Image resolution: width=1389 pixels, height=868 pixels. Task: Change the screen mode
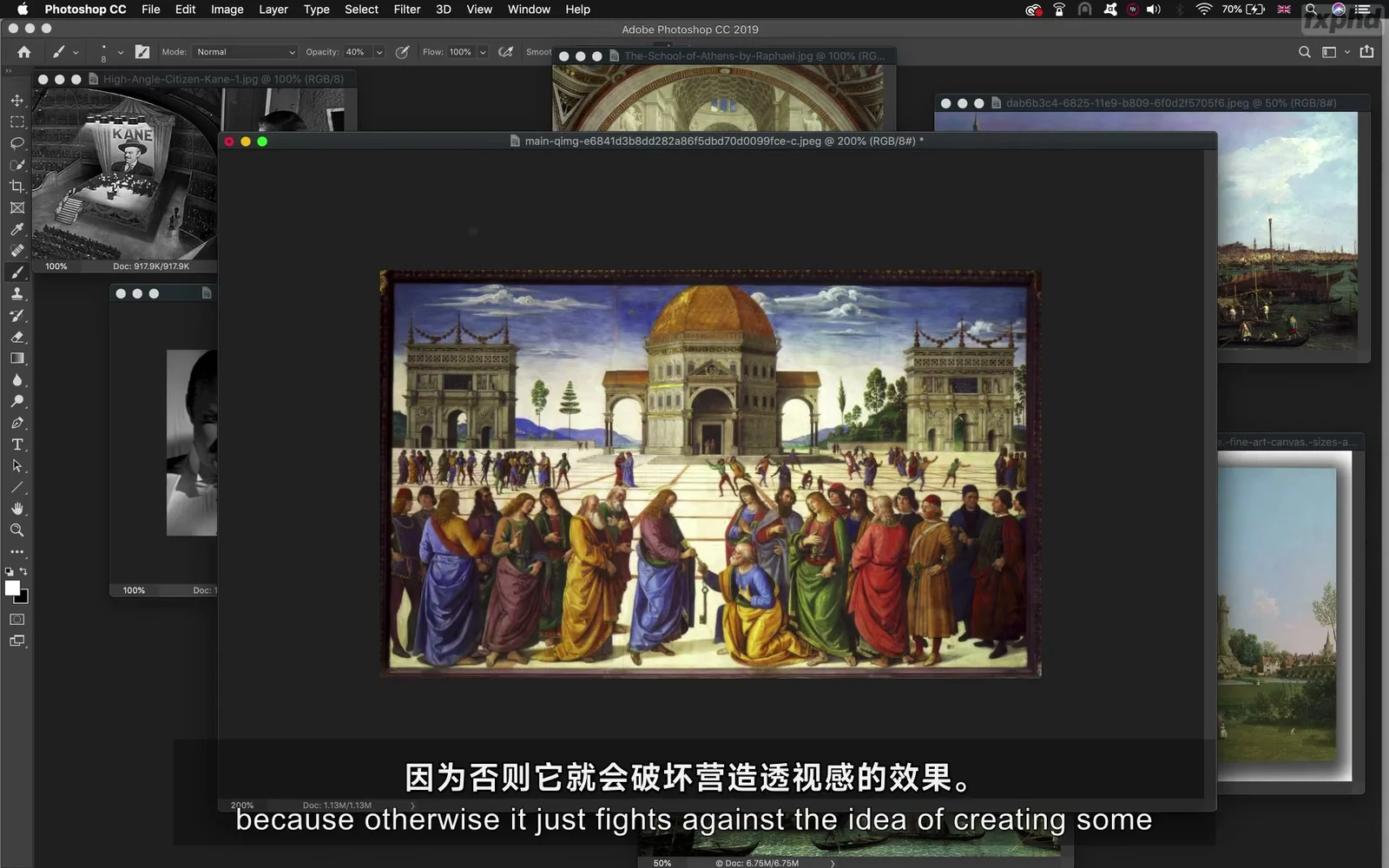coord(16,641)
